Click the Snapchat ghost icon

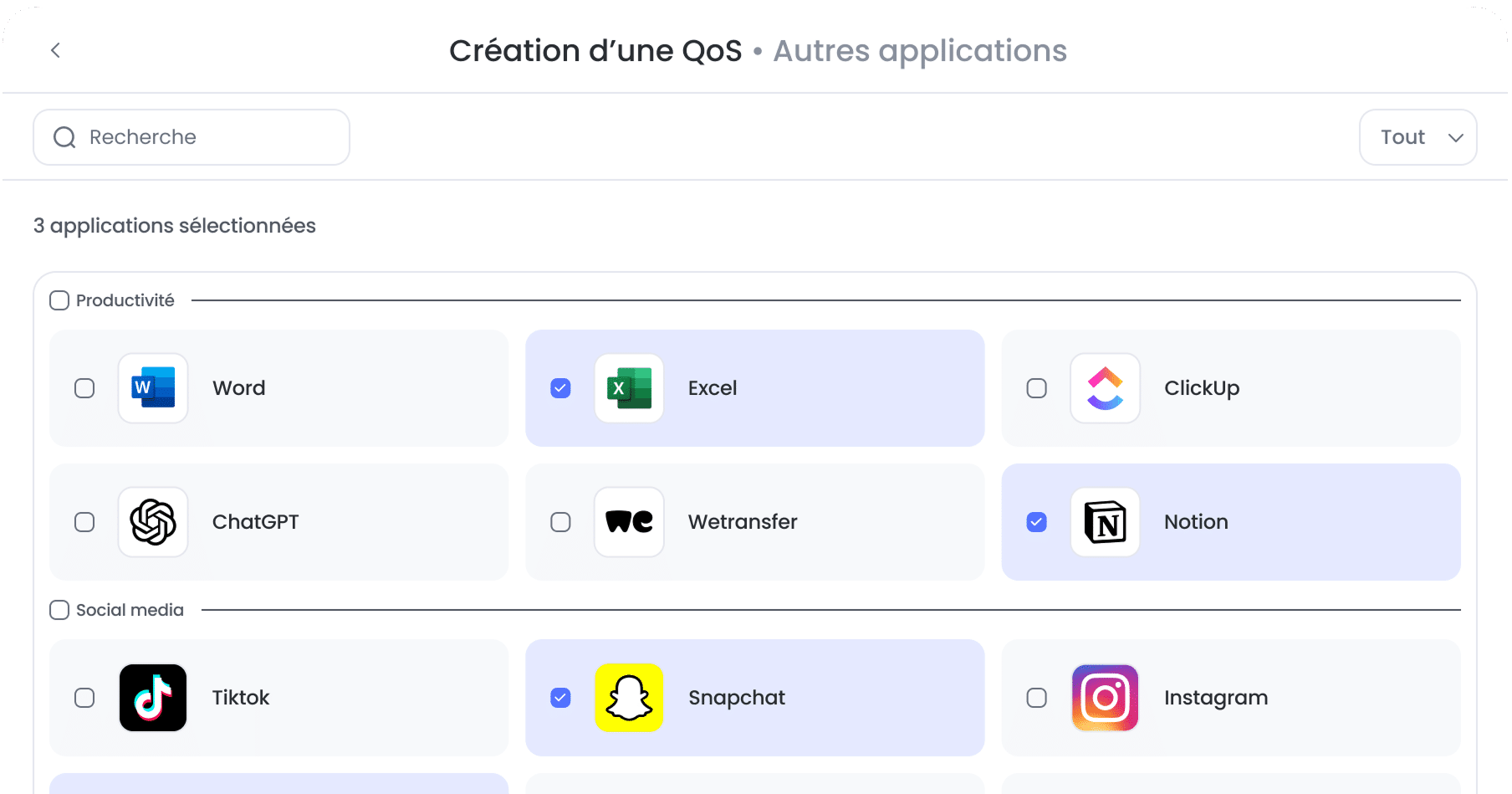point(629,698)
